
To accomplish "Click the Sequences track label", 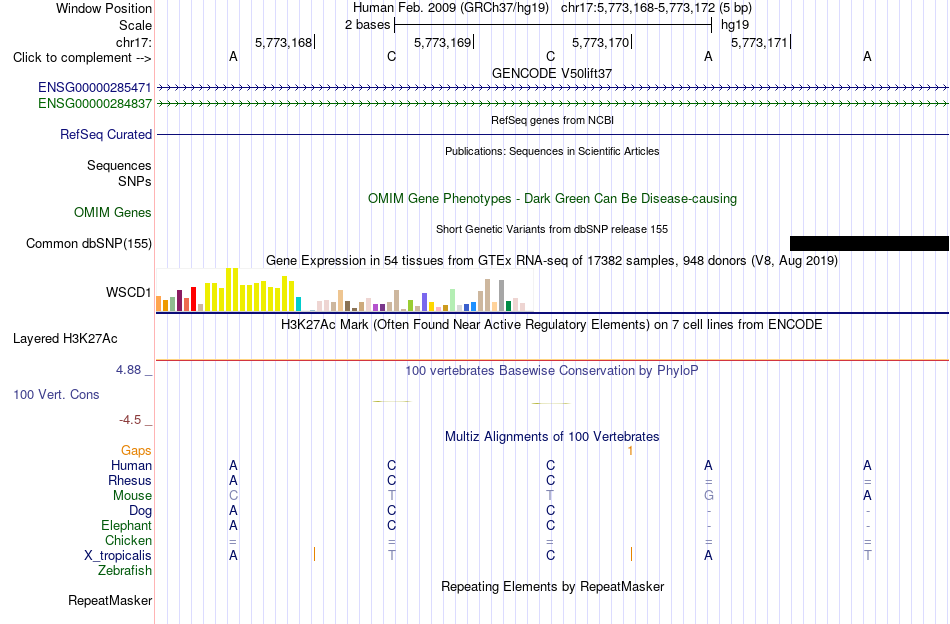I will click(x=119, y=165).
